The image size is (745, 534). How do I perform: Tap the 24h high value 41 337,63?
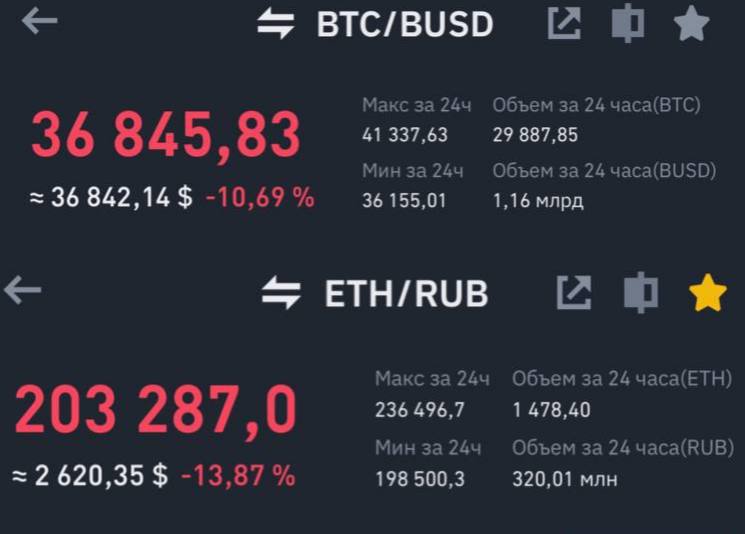click(405, 135)
